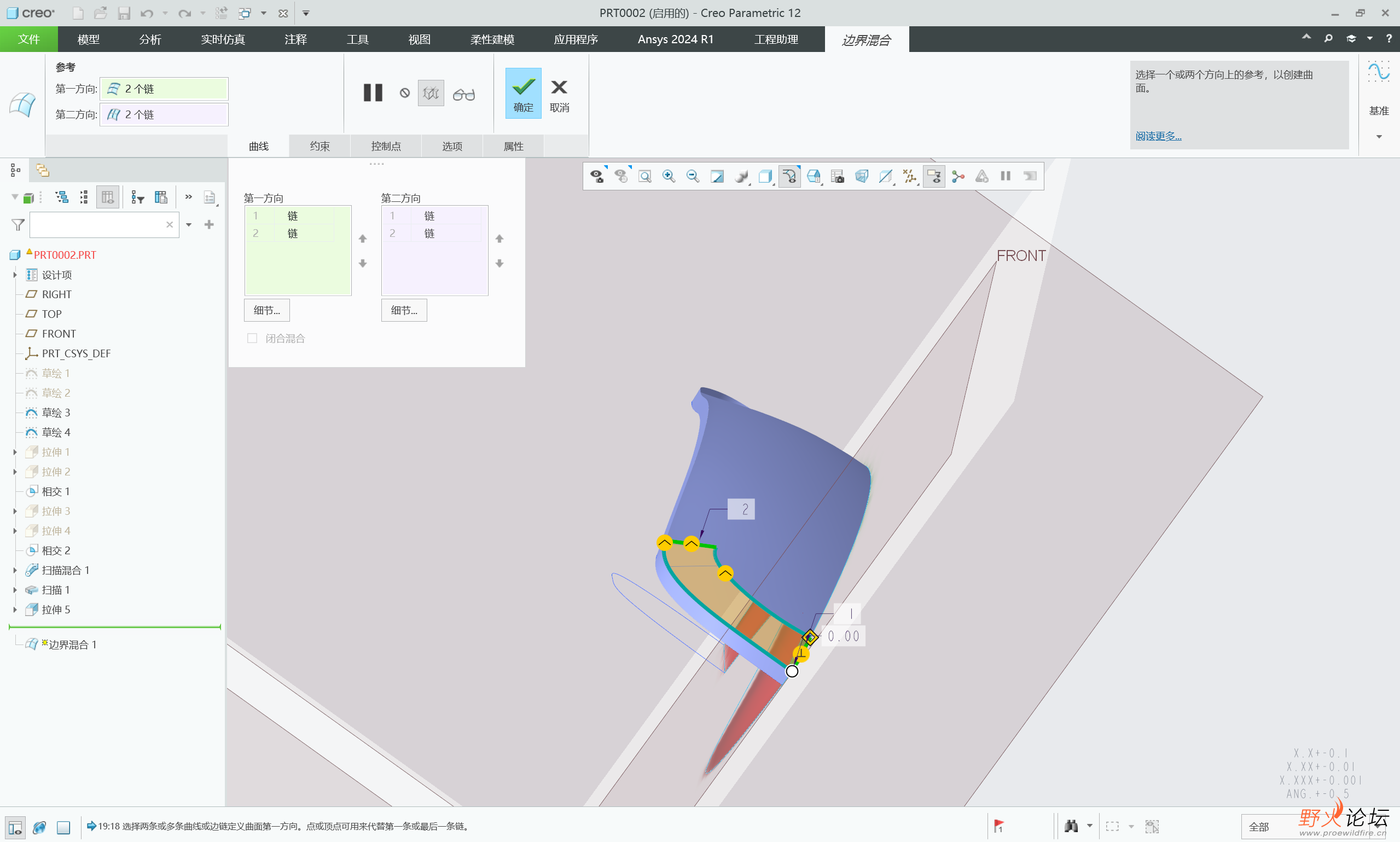
Task: Toggle the web browser pane in status bar
Action: (40, 827)
